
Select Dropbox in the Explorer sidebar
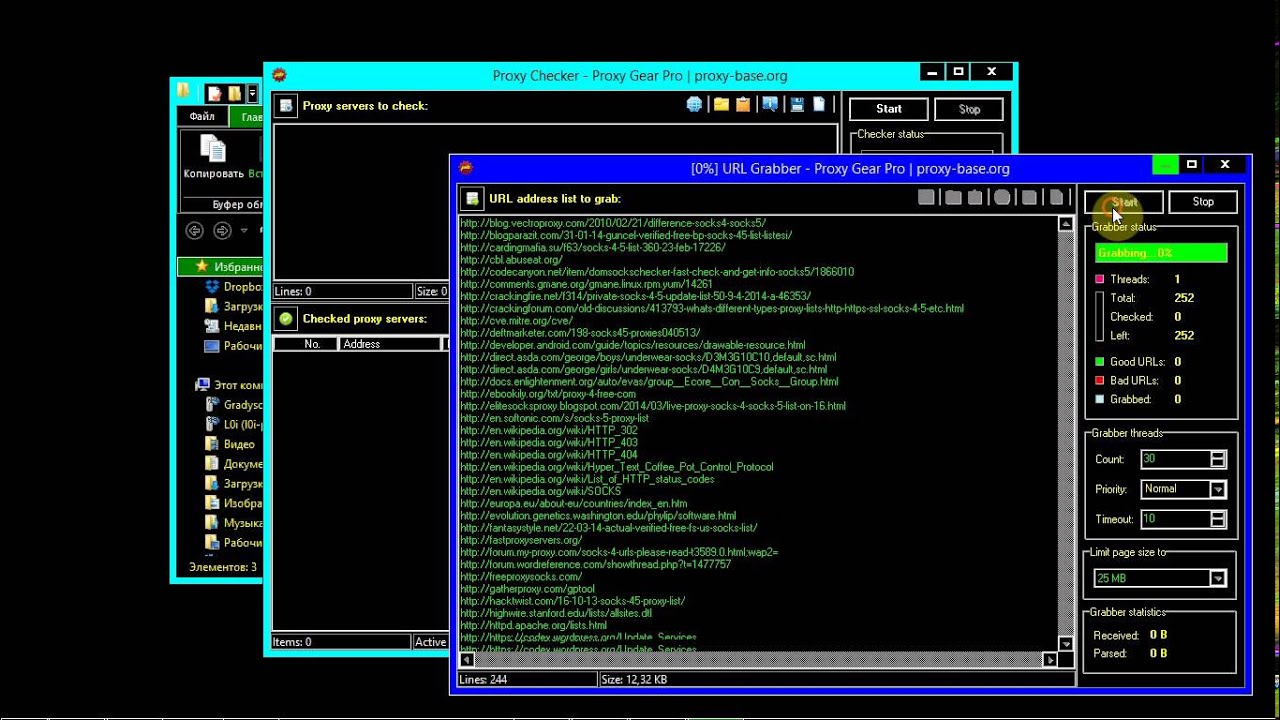click(x=232, y=287)
